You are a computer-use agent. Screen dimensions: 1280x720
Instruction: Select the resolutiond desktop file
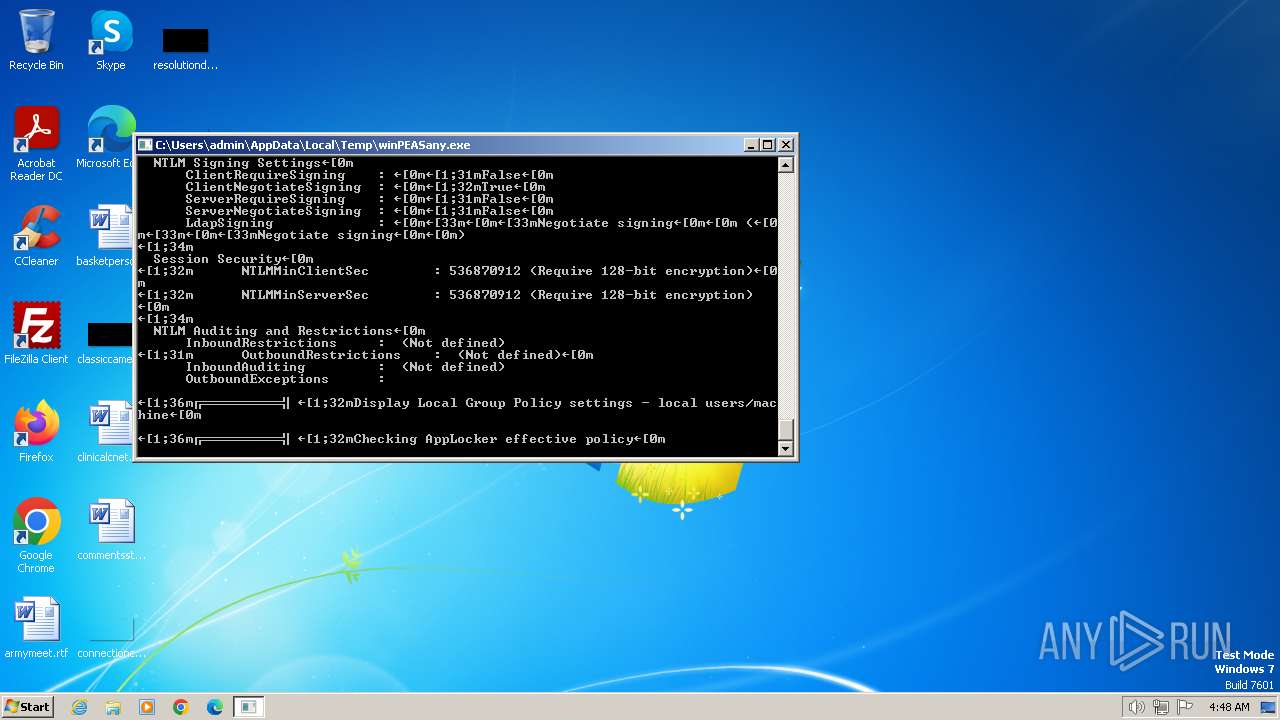pyautogui.click(x=185, y=48)
